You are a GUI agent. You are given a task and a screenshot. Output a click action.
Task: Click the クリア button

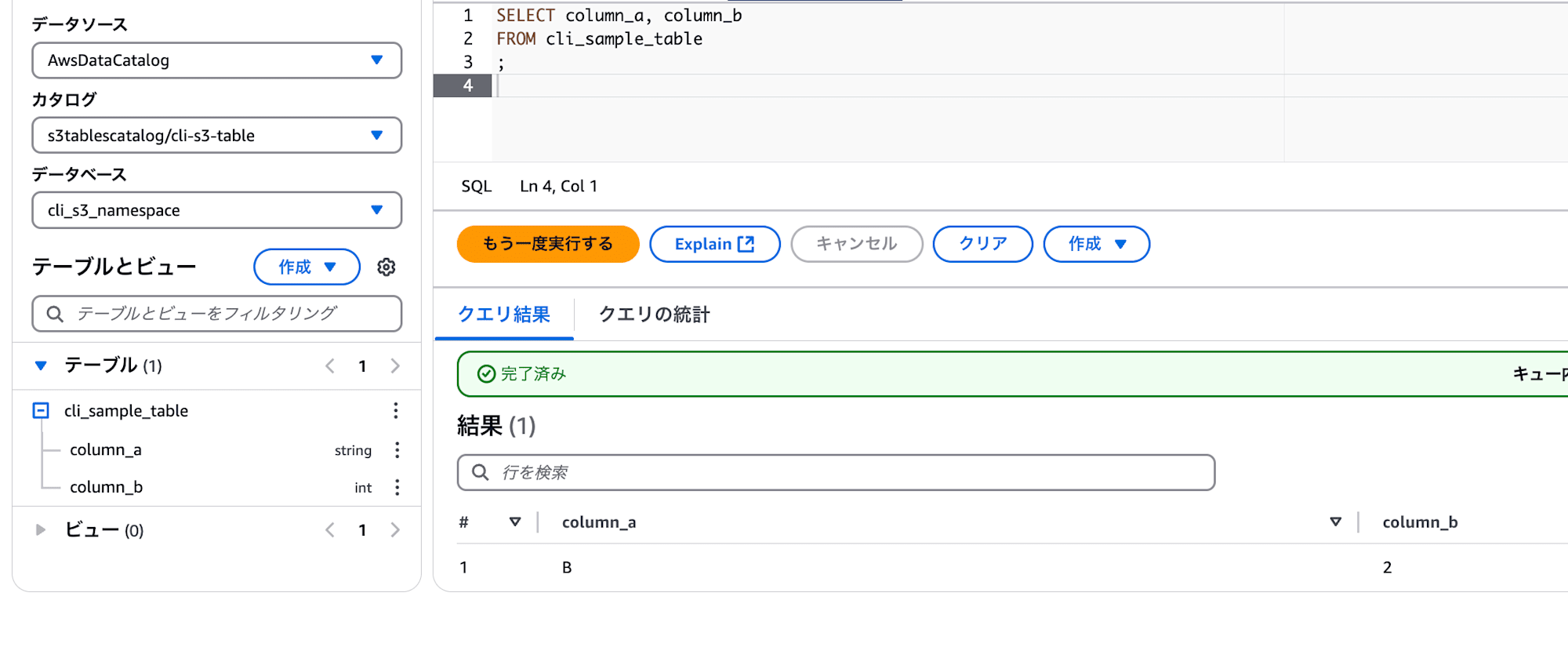pos(983,244)
